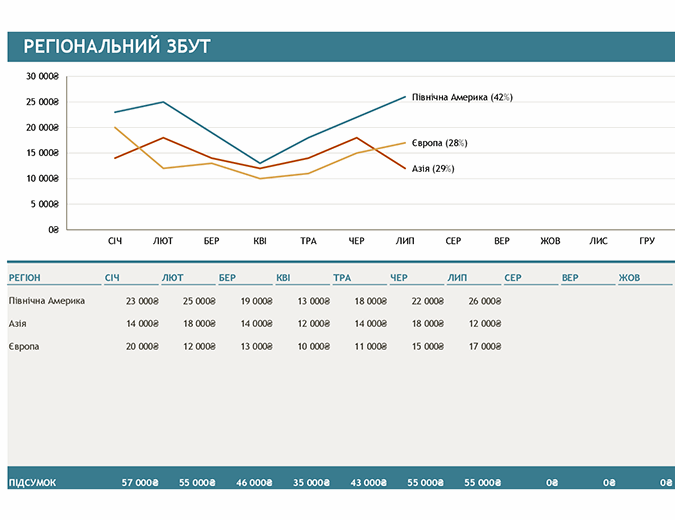Select the 30 000₴ vertical axis label
Viewport: 675px width, 520px height.
42,76
